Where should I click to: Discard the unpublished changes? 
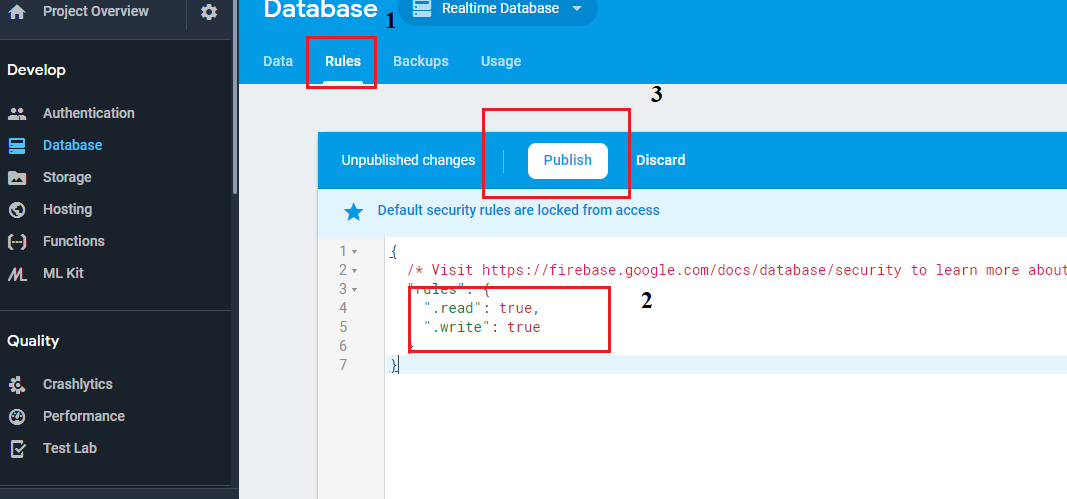coord(660,161)
